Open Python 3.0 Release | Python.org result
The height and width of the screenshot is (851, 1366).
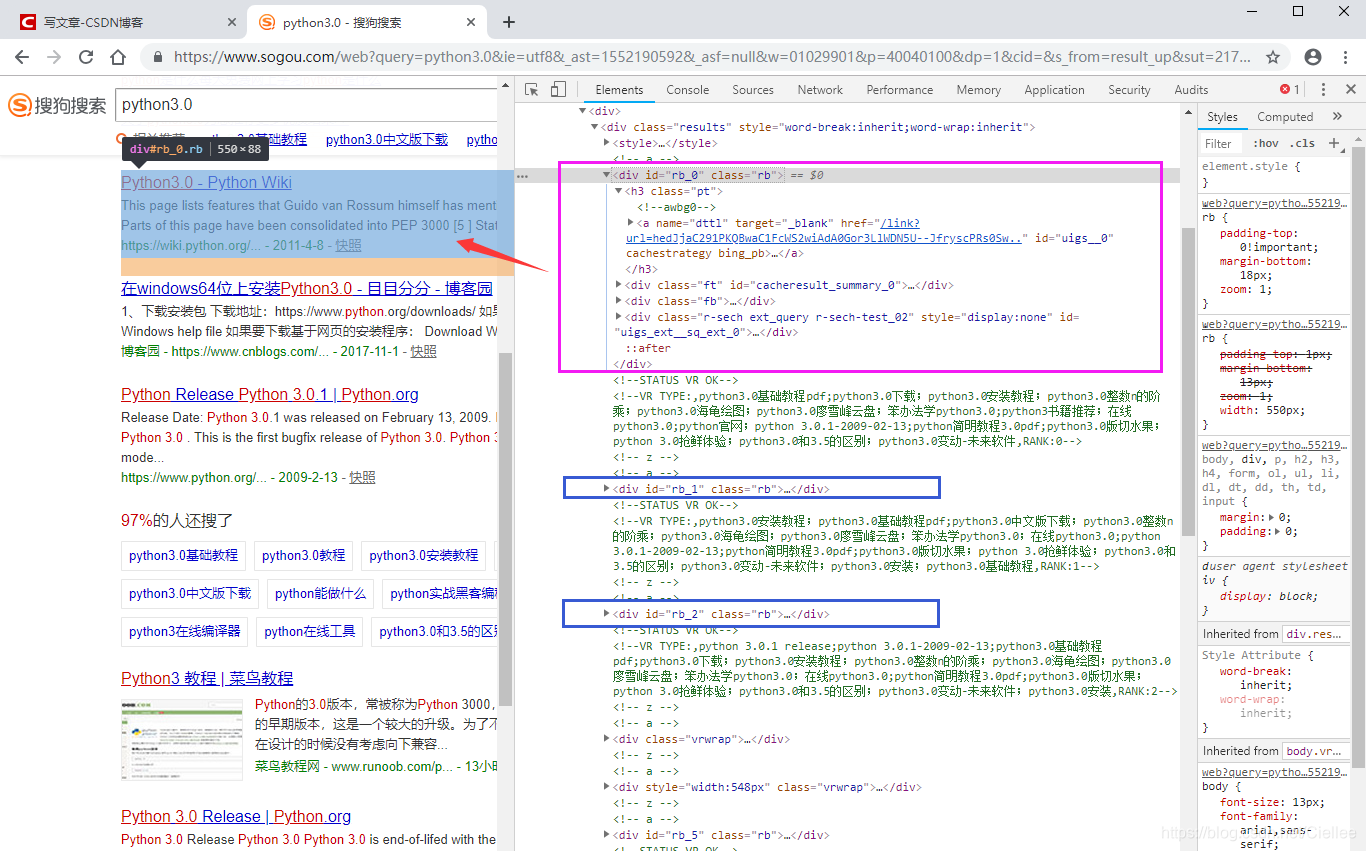(x=236, y=816)
